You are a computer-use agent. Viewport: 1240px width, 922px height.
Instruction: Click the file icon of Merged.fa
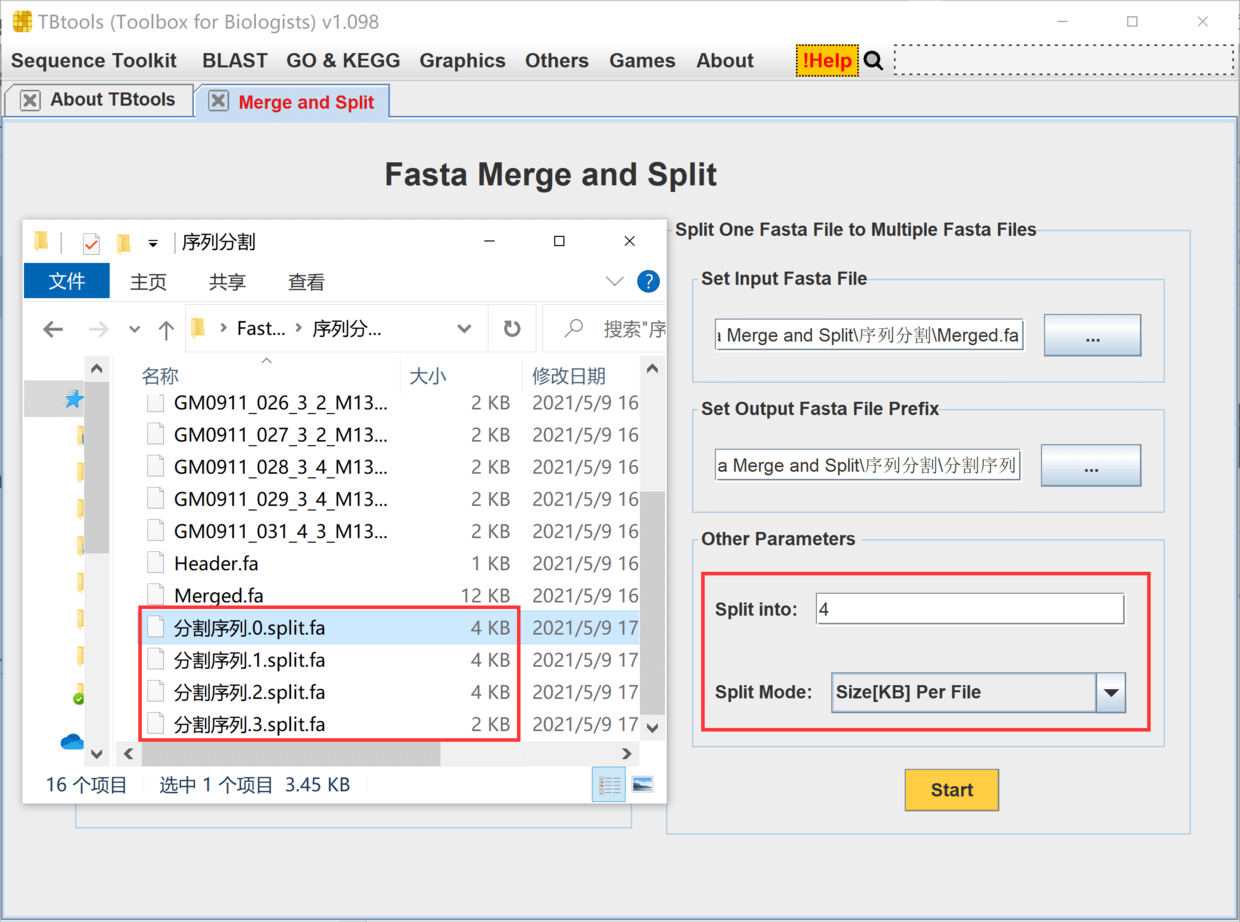155,595
